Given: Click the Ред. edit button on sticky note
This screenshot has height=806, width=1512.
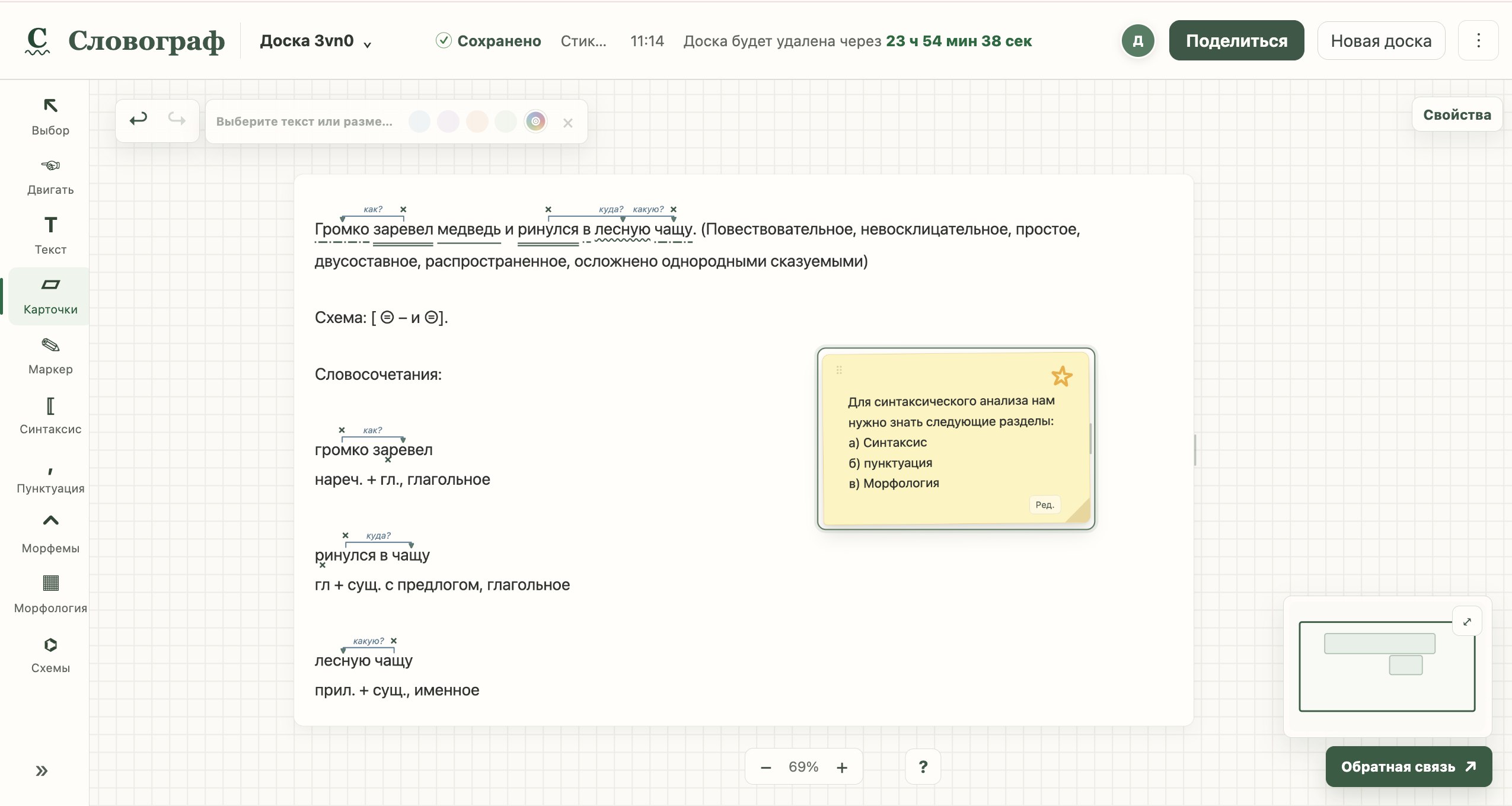Looking at the screenshot, I should (x=1045, y=505).
